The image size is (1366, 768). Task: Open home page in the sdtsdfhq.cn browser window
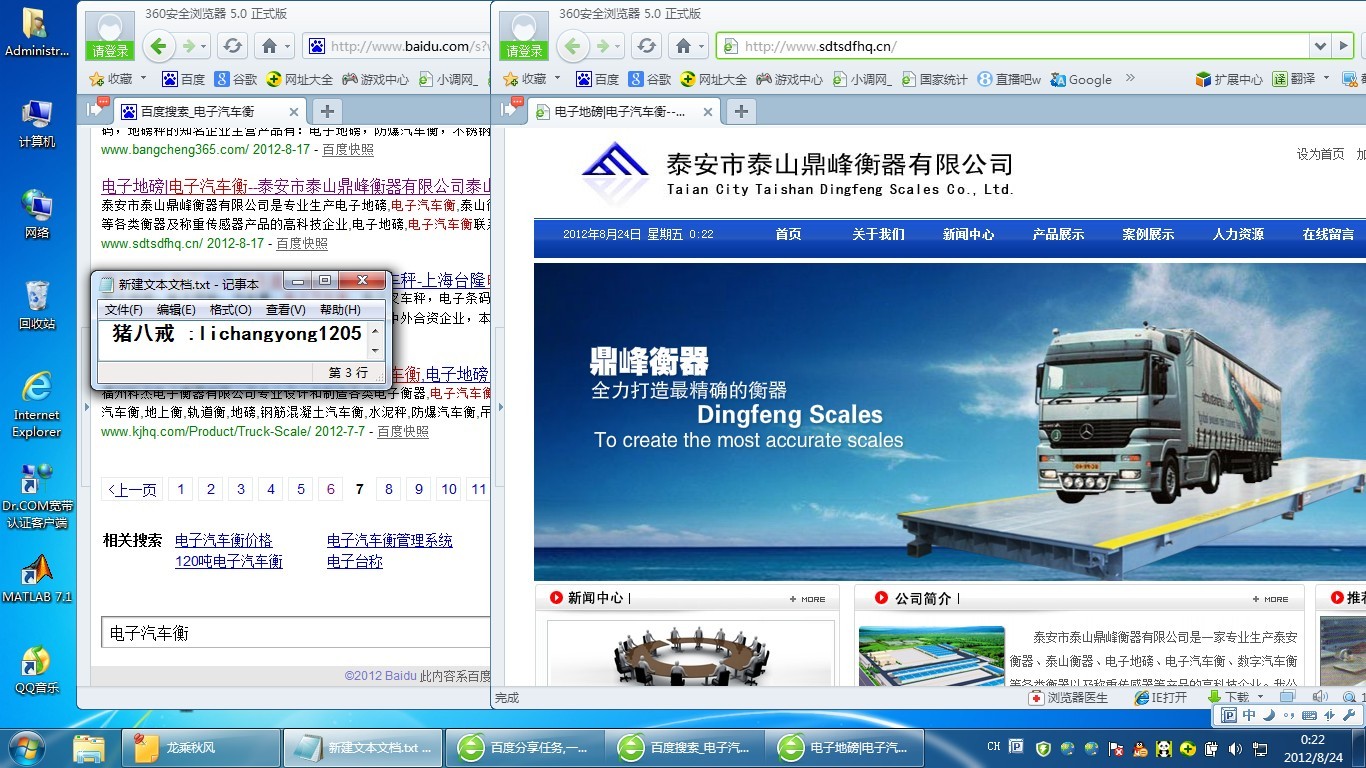point(684,46)
